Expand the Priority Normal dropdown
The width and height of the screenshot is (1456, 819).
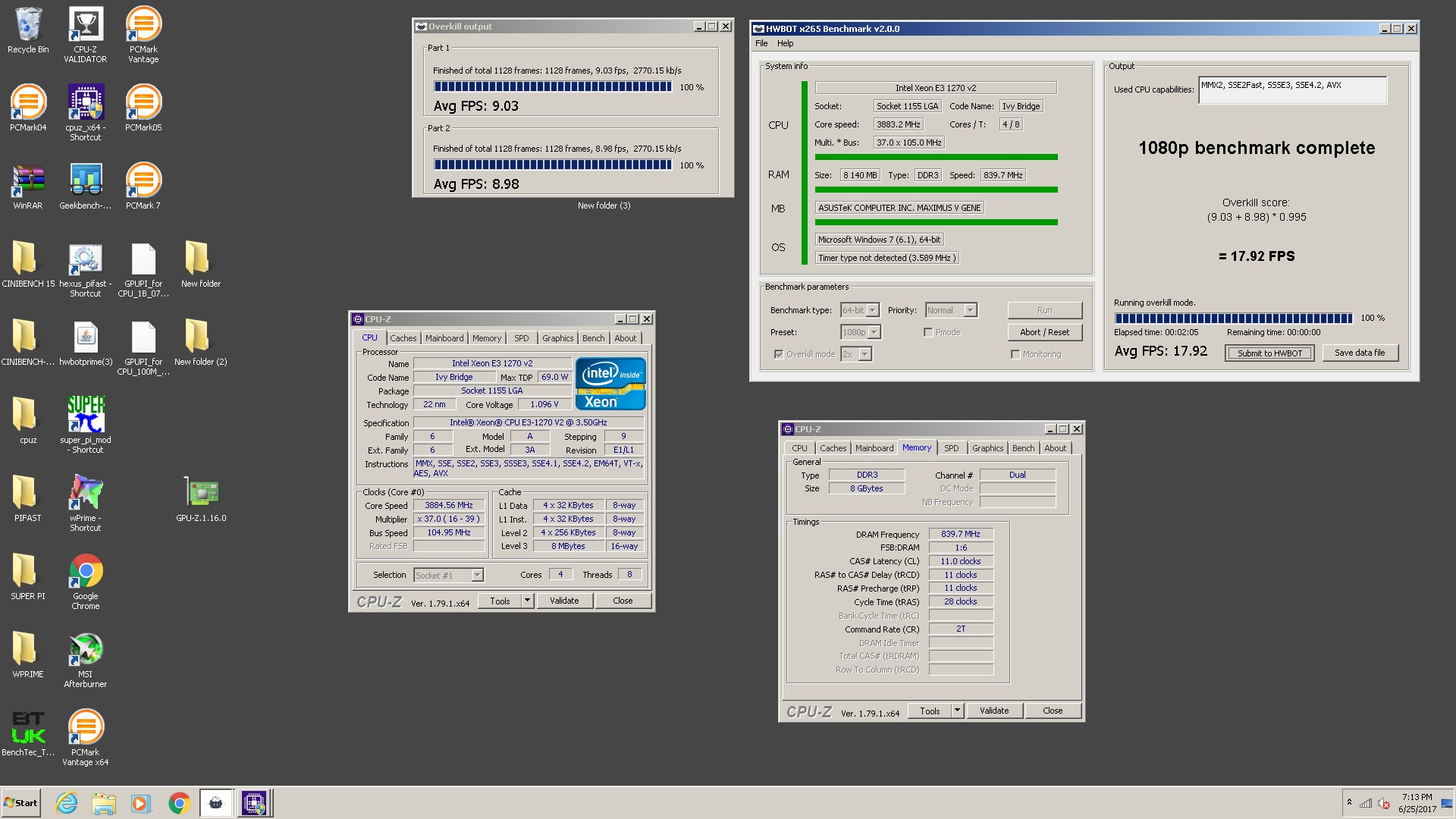pos(970,310)
